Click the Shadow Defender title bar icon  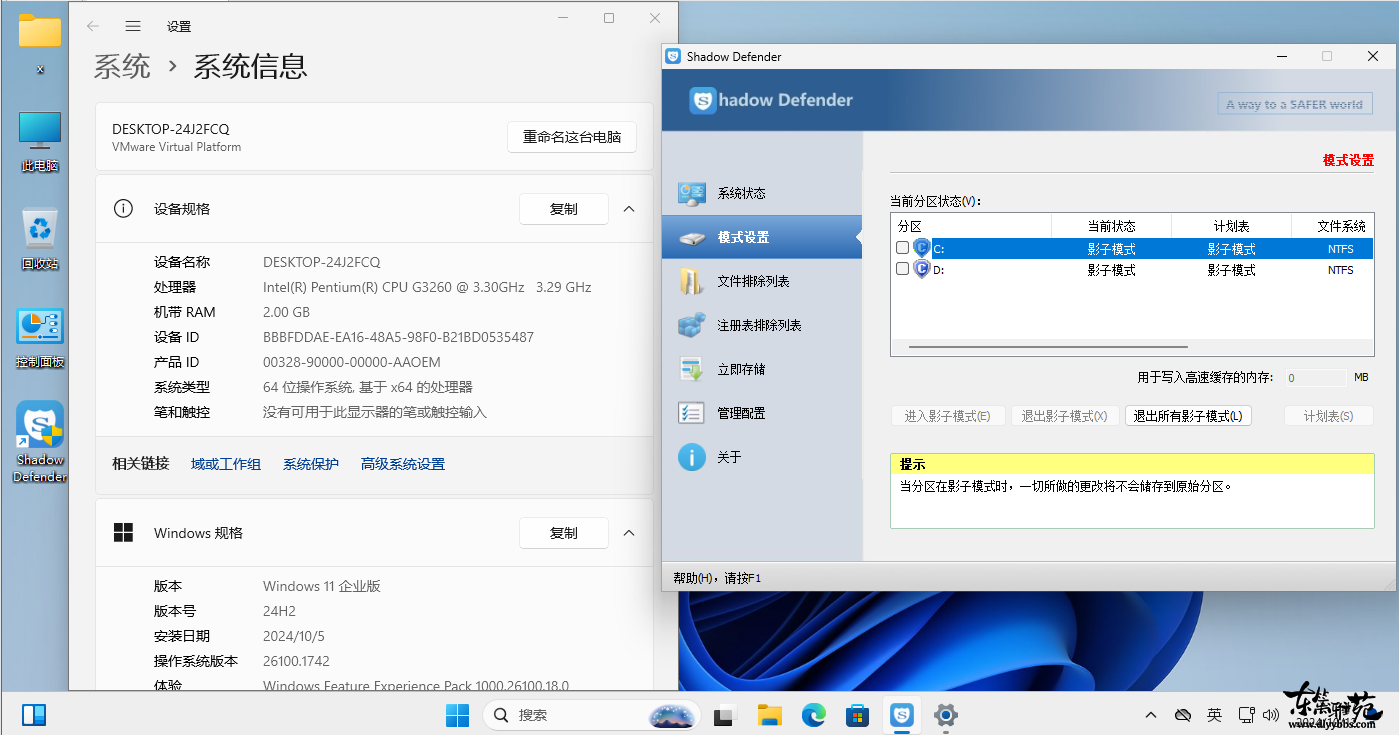coord(674,57)
